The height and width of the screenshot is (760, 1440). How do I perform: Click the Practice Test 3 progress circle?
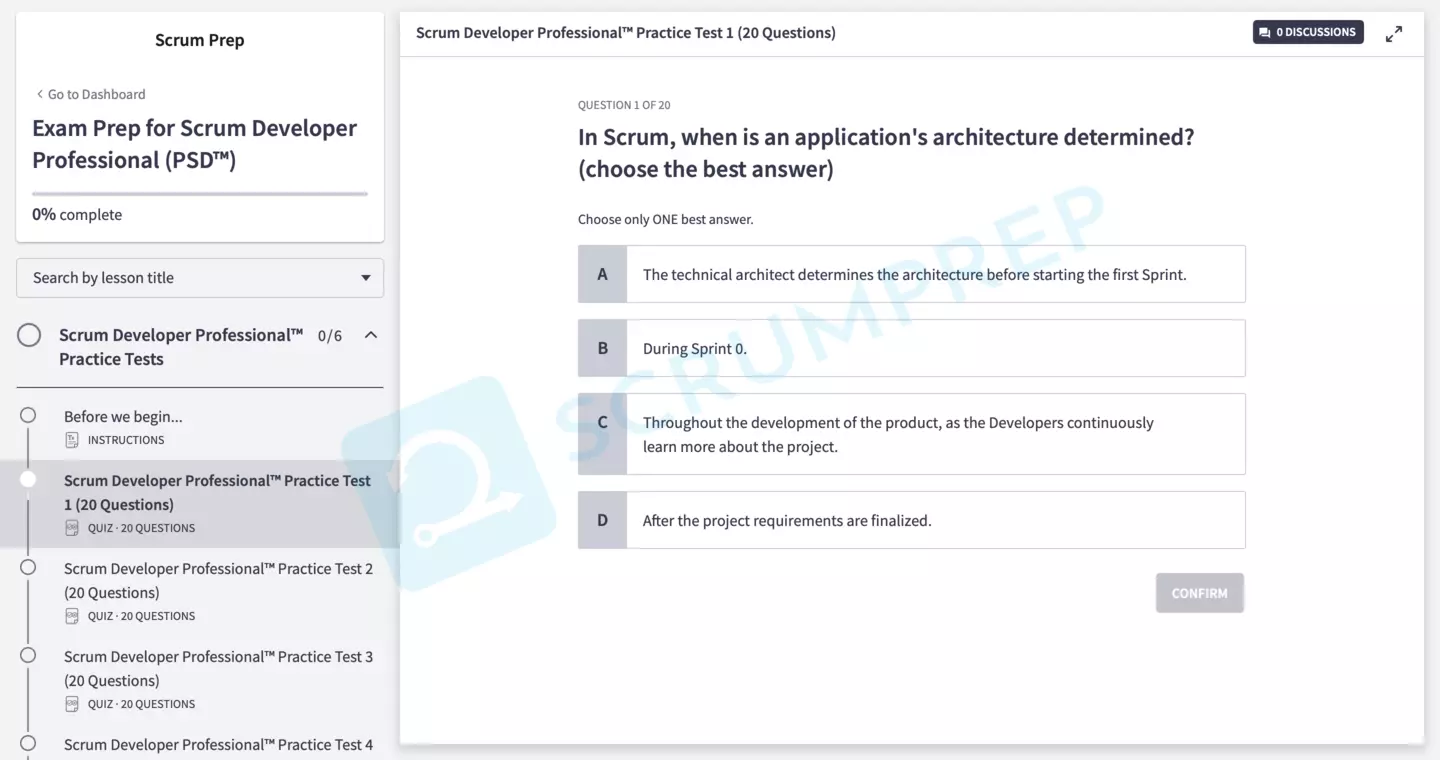click(x=28, y=655)
